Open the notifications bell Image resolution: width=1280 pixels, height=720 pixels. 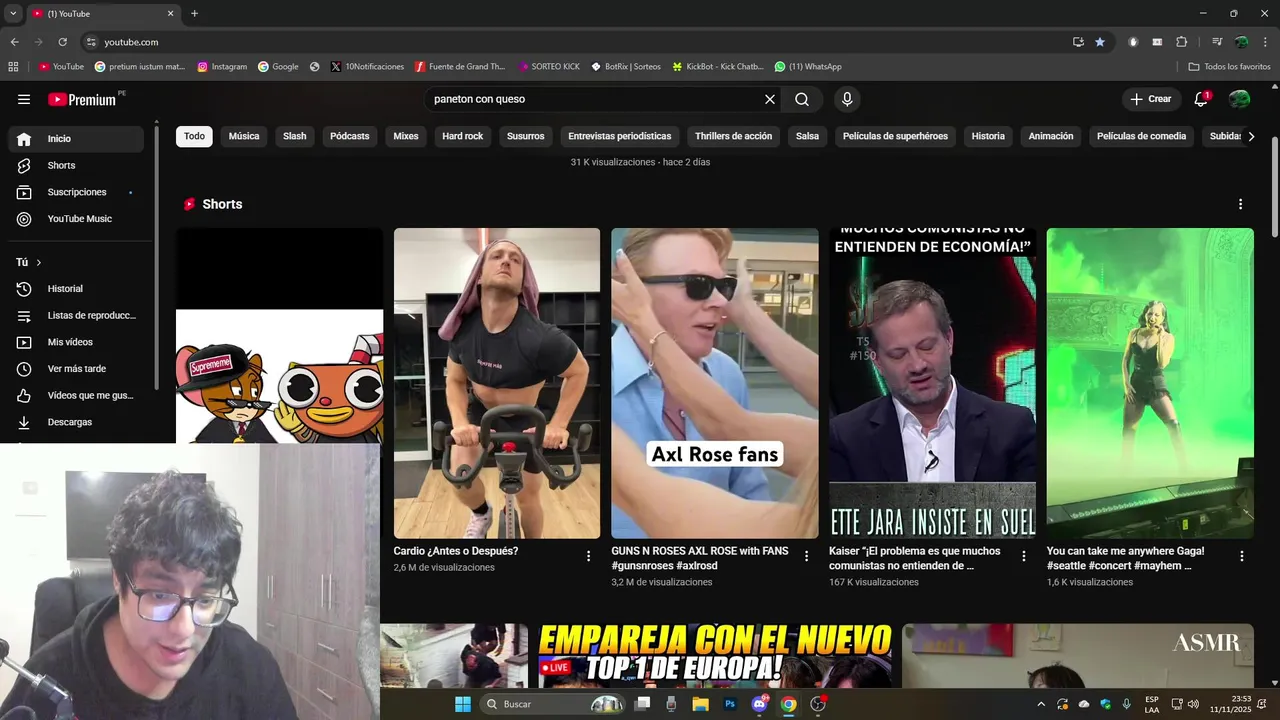[1202, 99]
